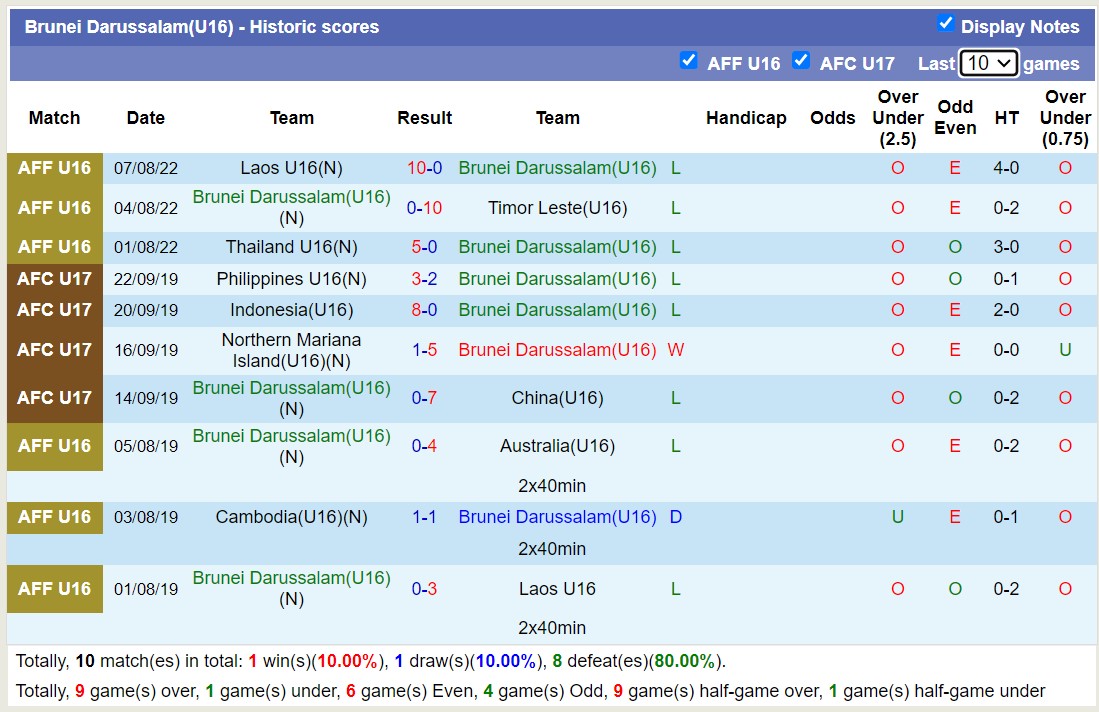Click the Brunei Darussalam(U16) Historic scores title
This screenshot has width=1099, height=712.
pos(202,27)
